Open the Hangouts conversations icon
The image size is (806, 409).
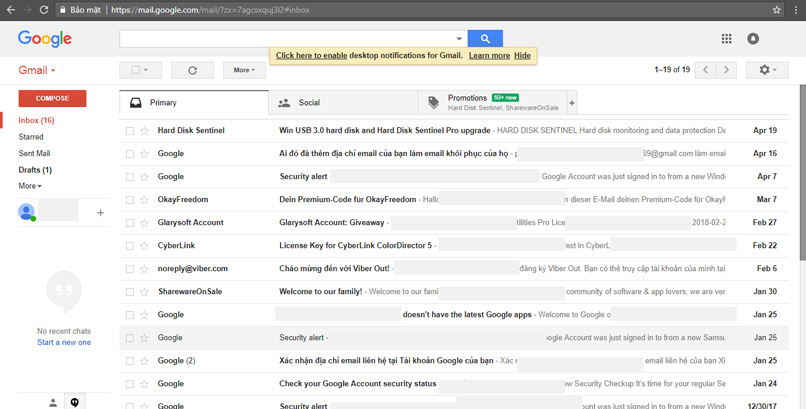(x=74, y=402)
